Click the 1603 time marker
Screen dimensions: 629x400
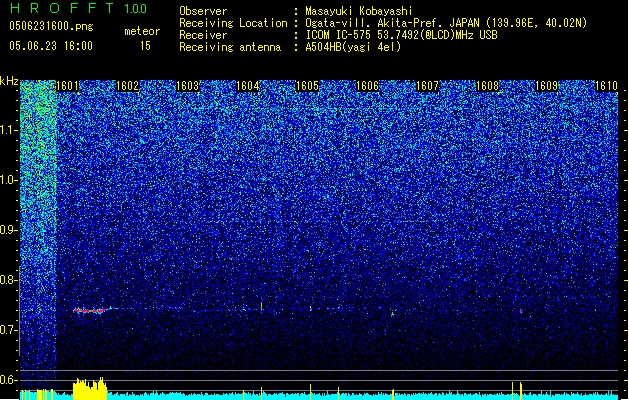coord(187,86)
